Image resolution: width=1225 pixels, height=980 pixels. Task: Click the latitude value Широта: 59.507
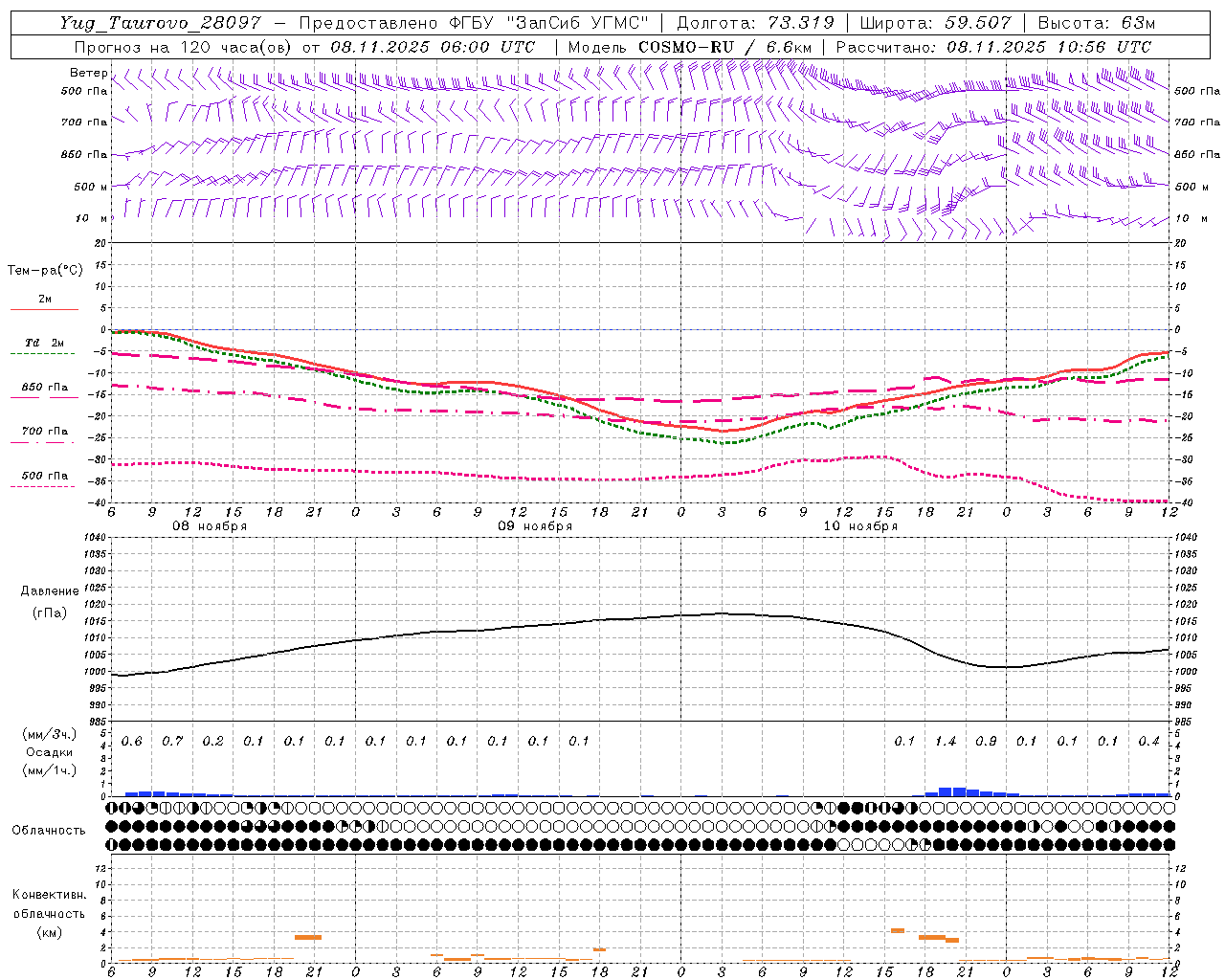point(935,23)
